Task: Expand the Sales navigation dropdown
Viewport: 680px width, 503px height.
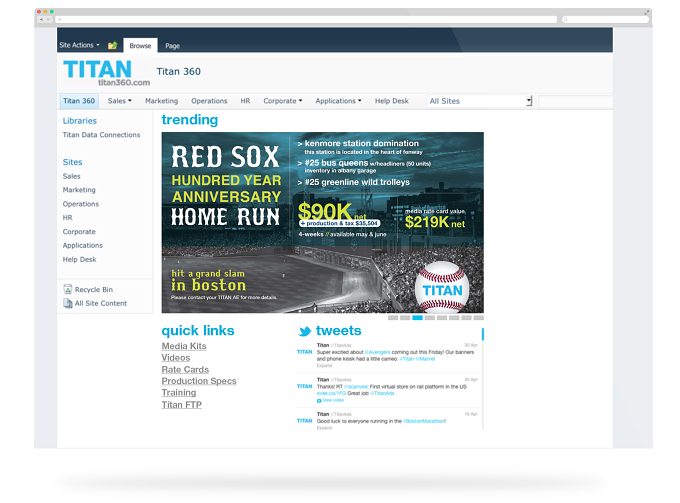Action: [x=120, y=101]
